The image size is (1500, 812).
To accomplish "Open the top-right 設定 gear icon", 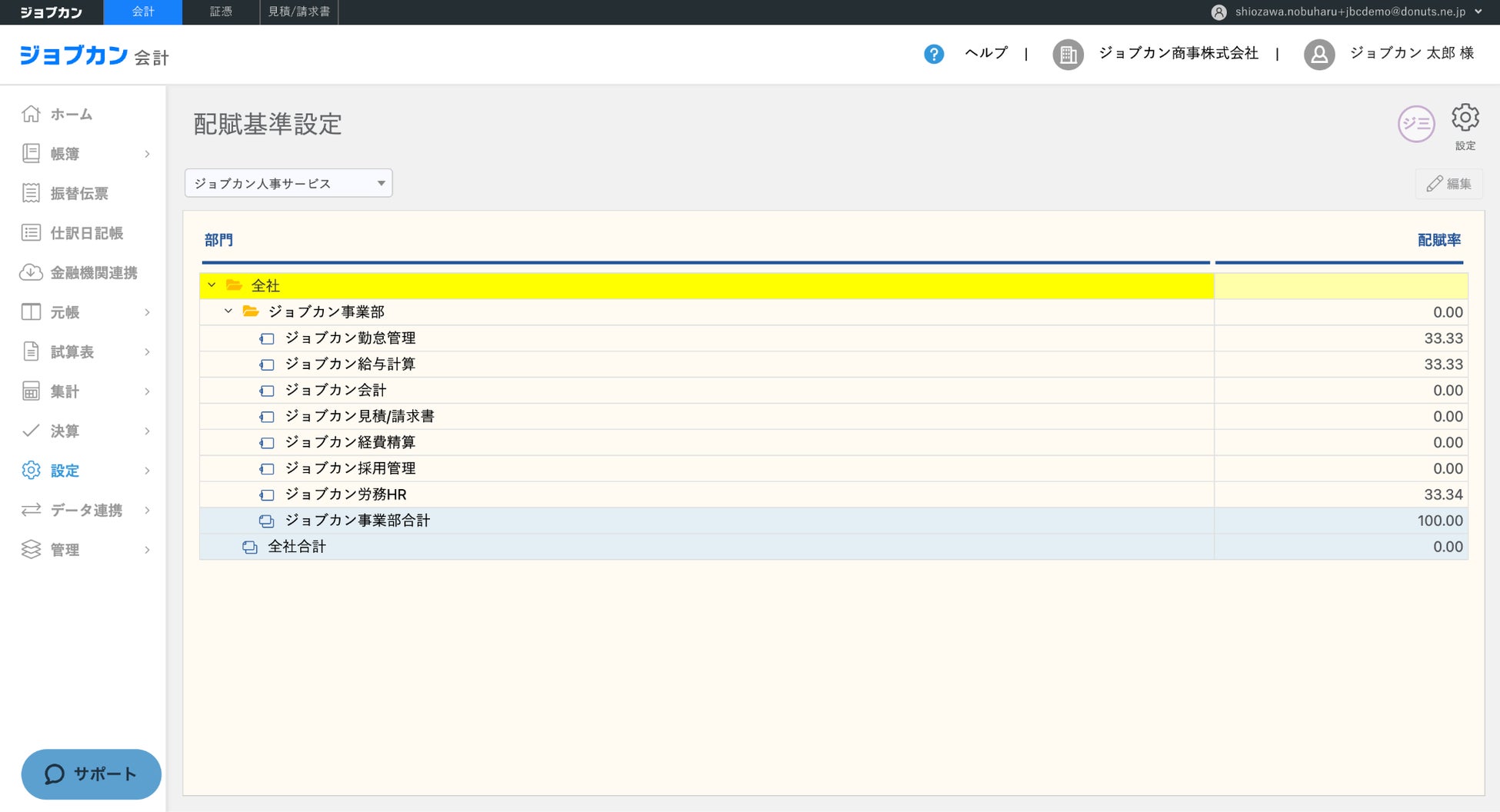I will (x=1465, y=118).
